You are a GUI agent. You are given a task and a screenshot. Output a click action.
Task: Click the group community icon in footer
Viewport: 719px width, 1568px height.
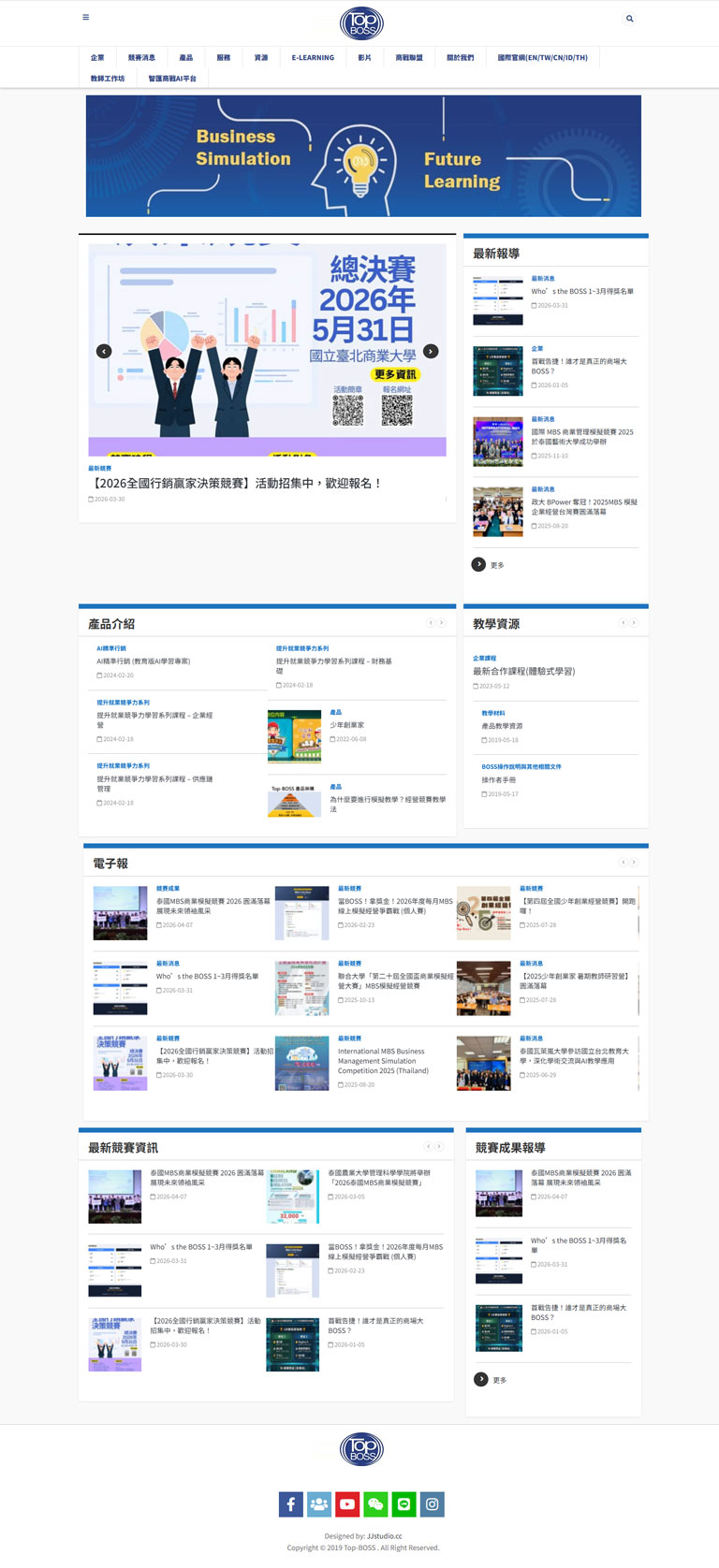click(x=319, y=1504)
